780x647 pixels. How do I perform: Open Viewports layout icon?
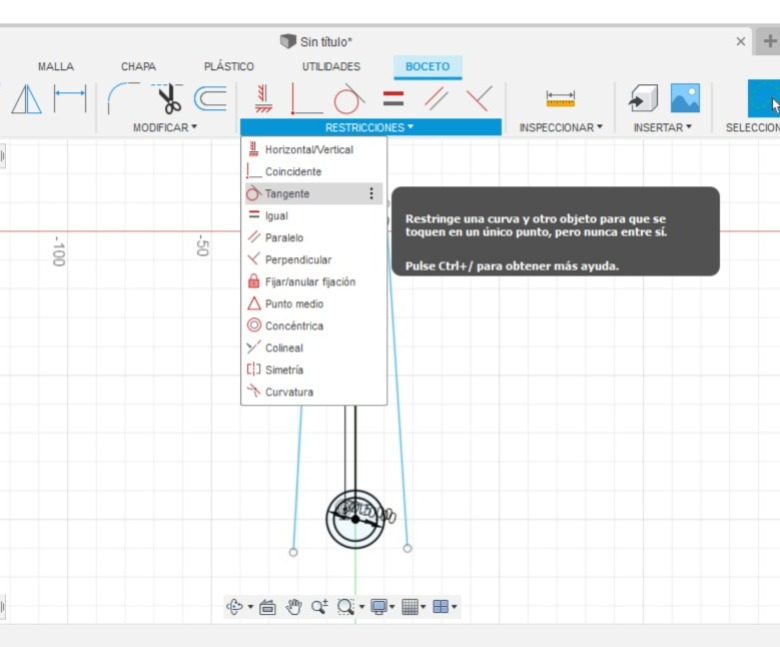[441, 607]
